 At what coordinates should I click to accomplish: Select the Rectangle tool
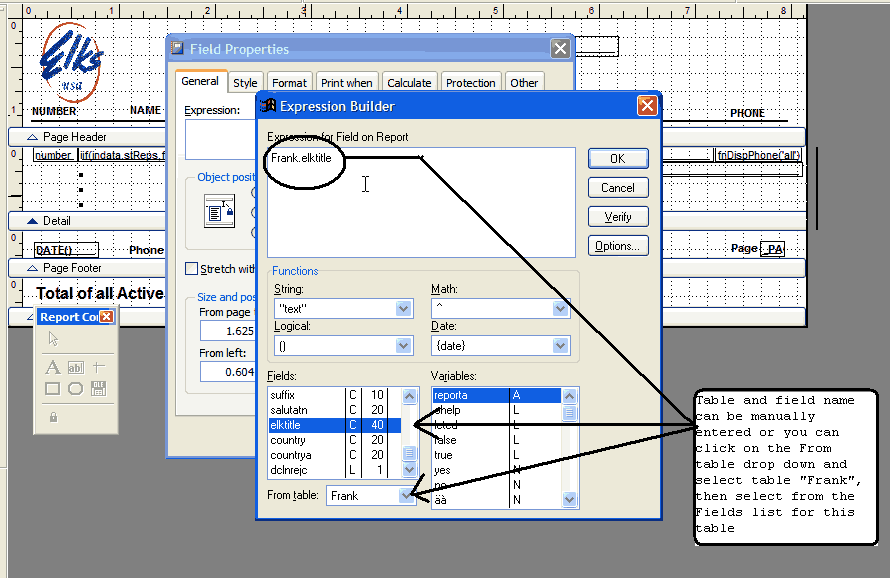click(x=53, y=389)
